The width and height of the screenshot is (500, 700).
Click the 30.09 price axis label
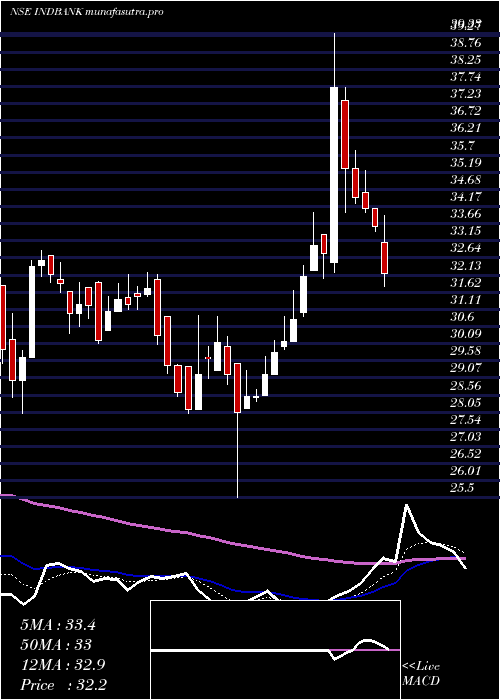(x=466, y=334)
